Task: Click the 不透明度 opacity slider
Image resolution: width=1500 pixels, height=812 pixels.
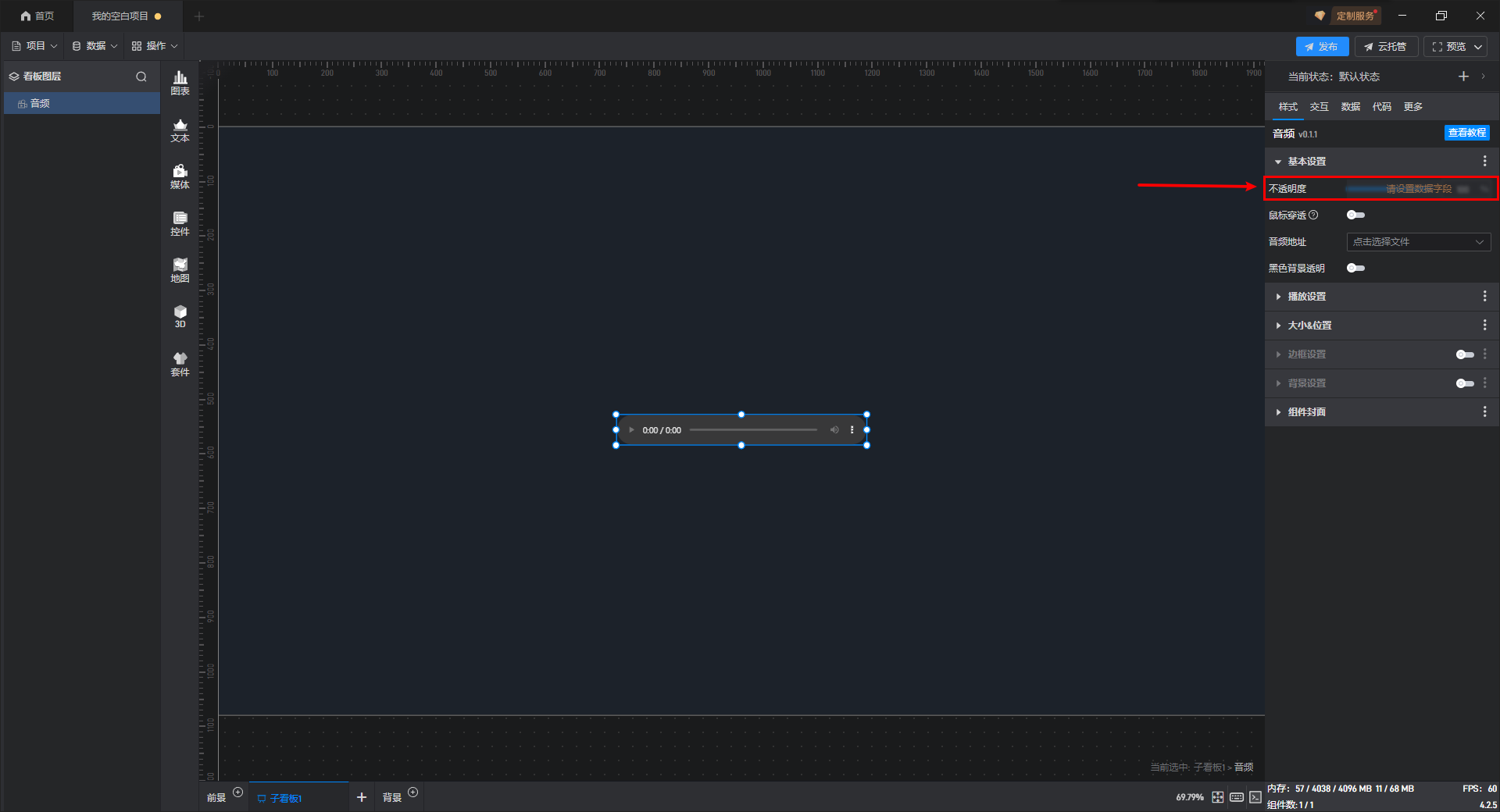Action: tap(1398, 189)
